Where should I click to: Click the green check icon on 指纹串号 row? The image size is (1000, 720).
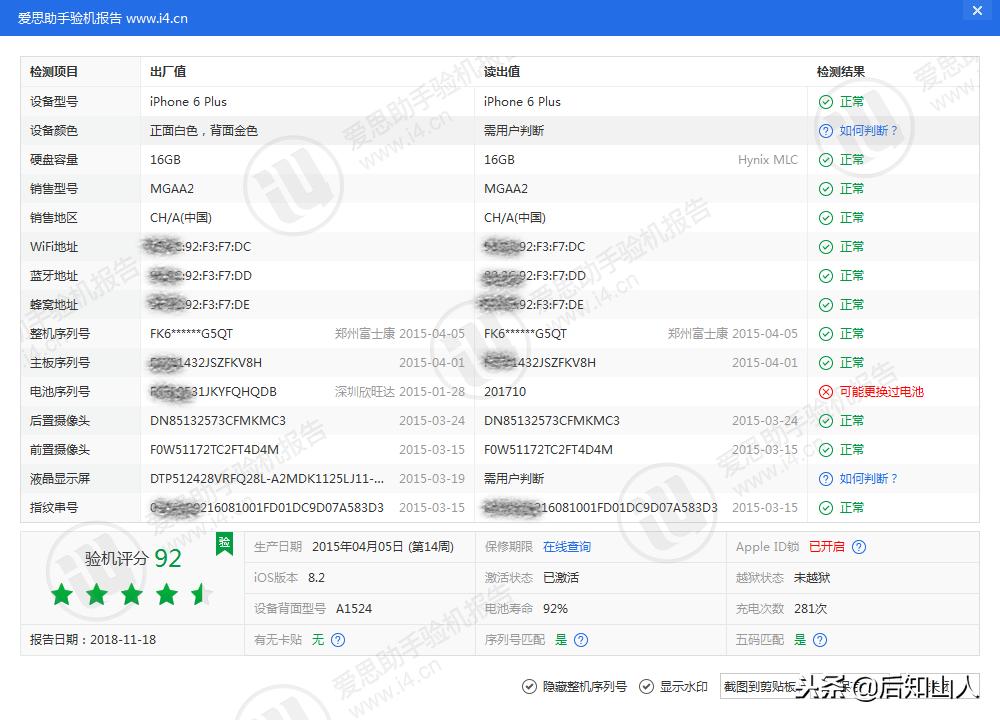point(823,507)
